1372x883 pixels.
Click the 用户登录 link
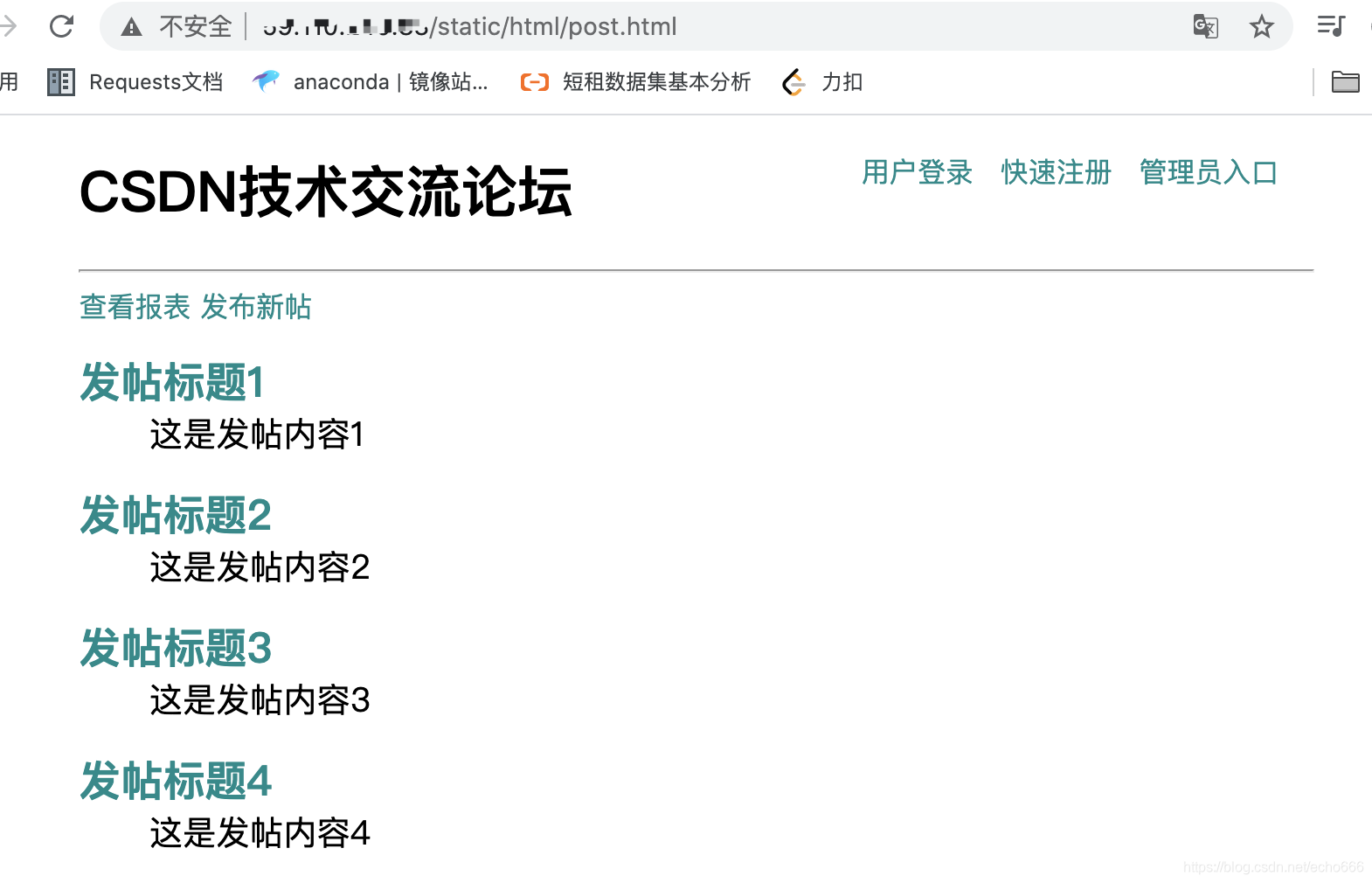pos(917,172)
